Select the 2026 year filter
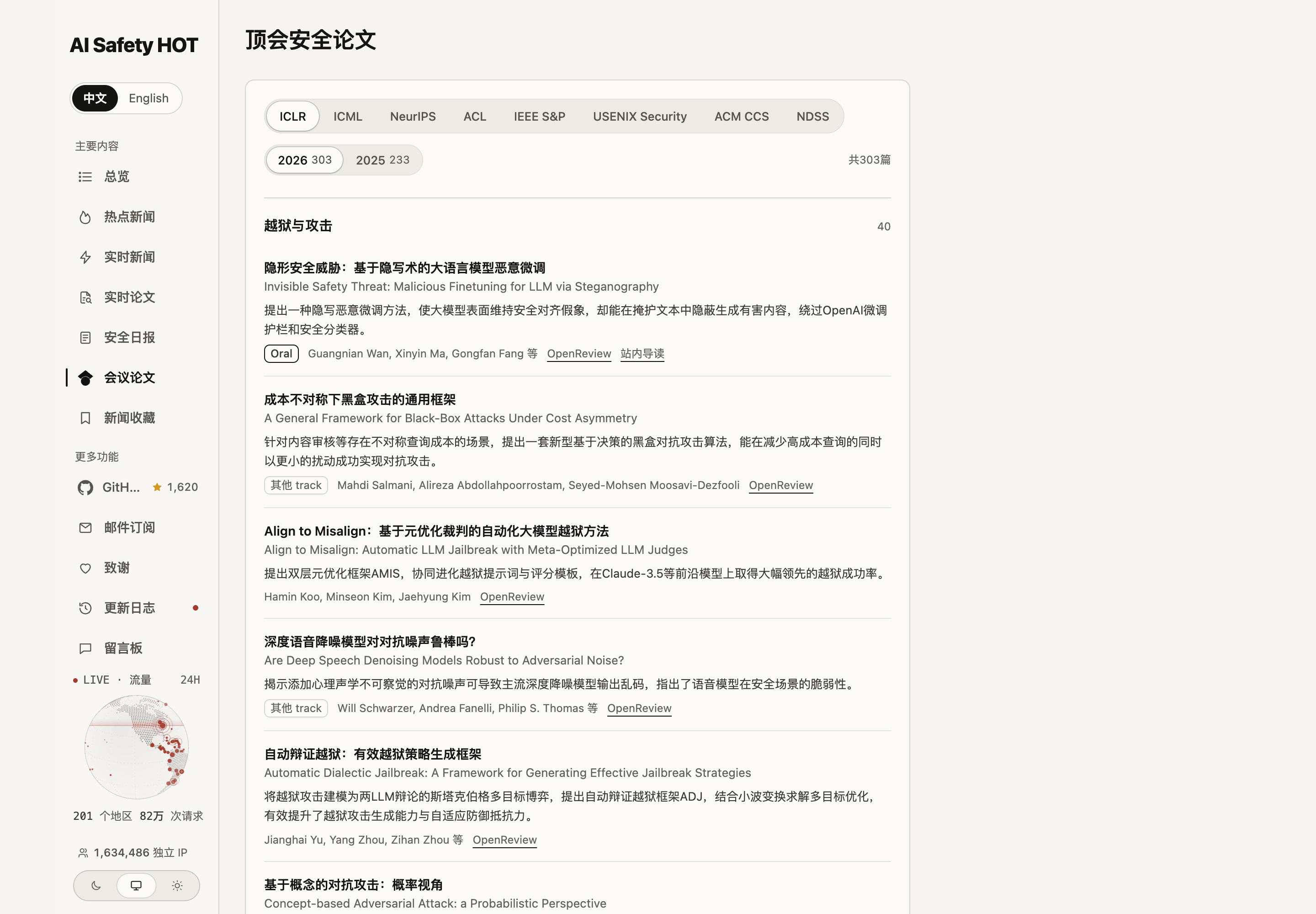Image resolution: width=1316 pixels, height=914 pixels. click(305, 160)
